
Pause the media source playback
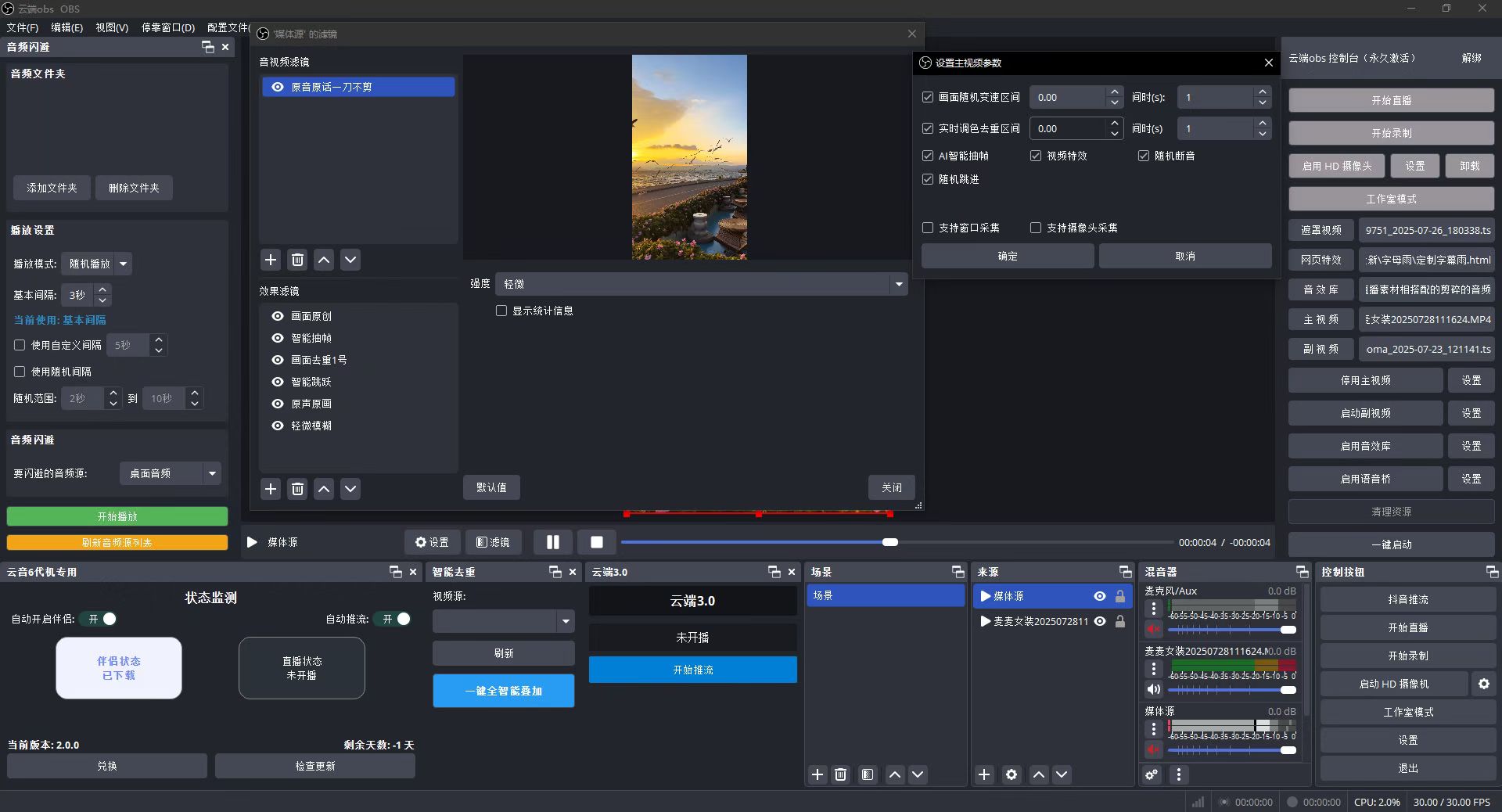(552, 542)
